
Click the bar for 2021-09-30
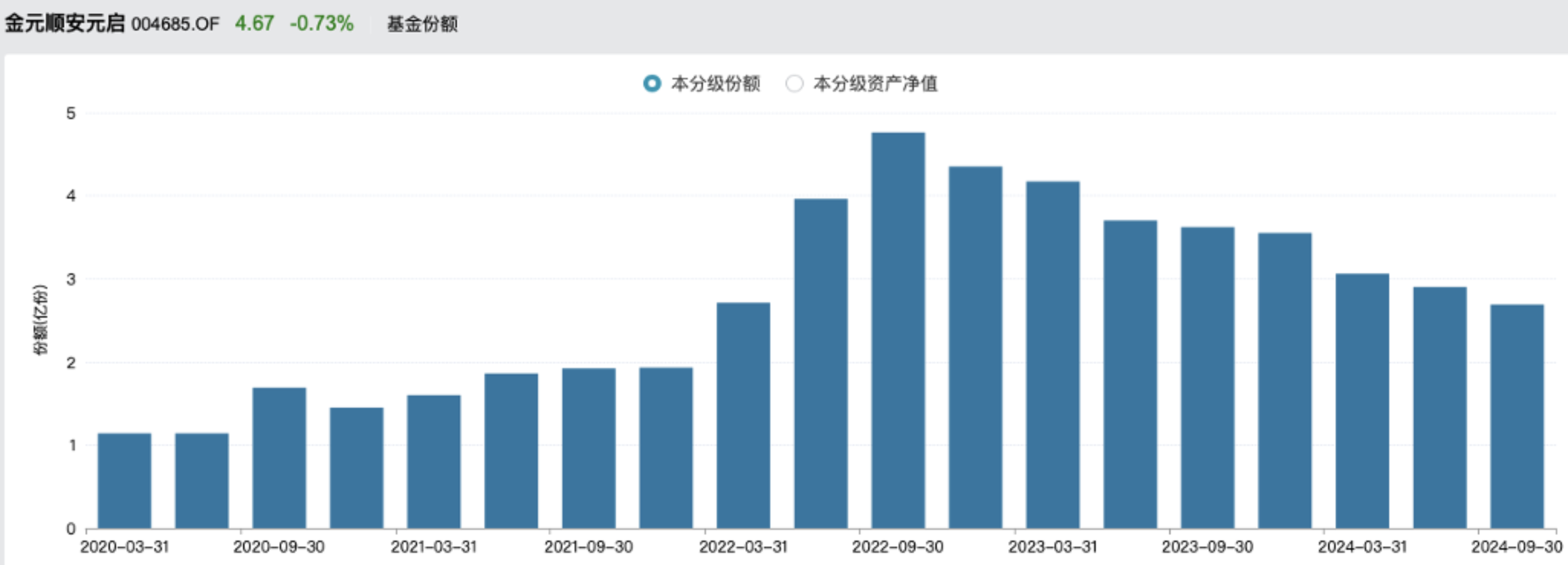589,448
